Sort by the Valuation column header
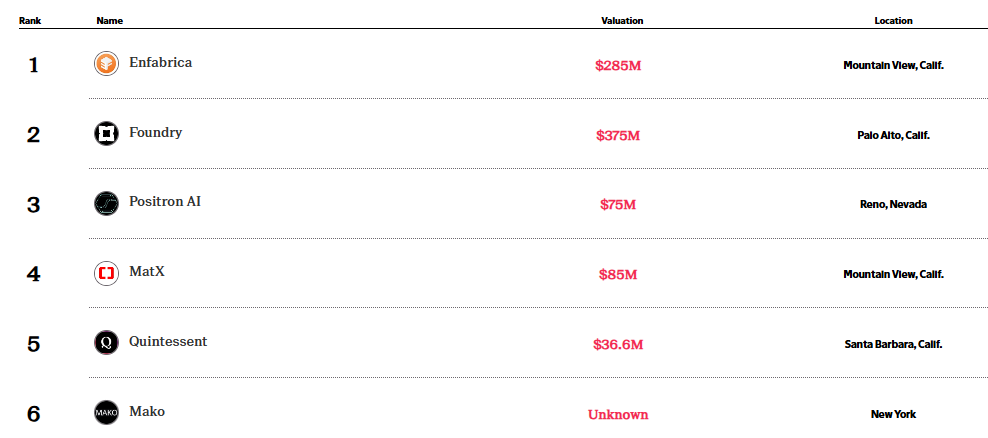988x438 pixels. (621, 20)
